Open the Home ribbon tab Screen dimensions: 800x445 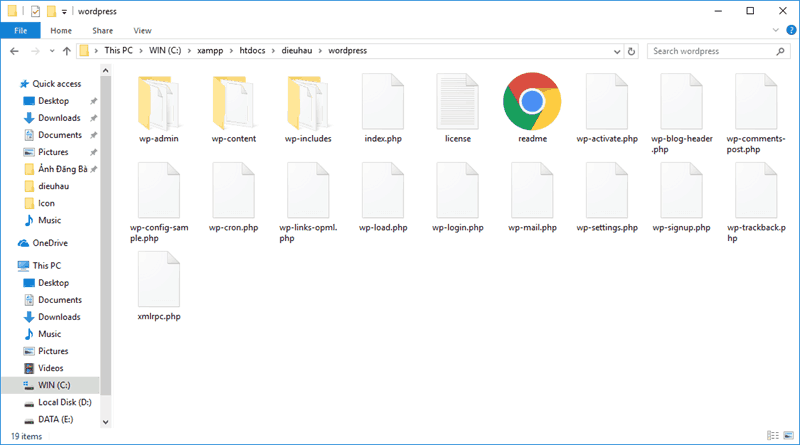(61, 31)
